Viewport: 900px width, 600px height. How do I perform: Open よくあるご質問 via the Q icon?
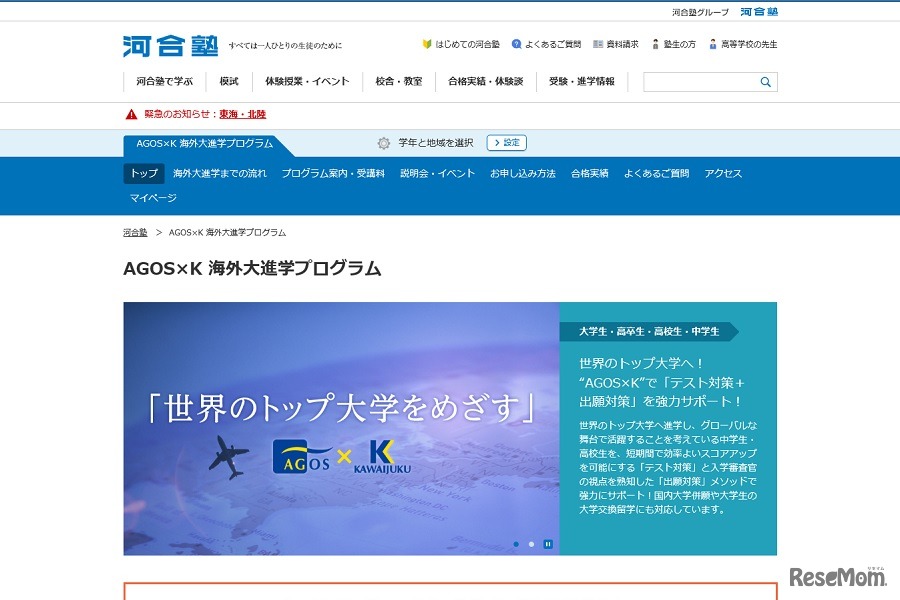[x=517, y=44]
